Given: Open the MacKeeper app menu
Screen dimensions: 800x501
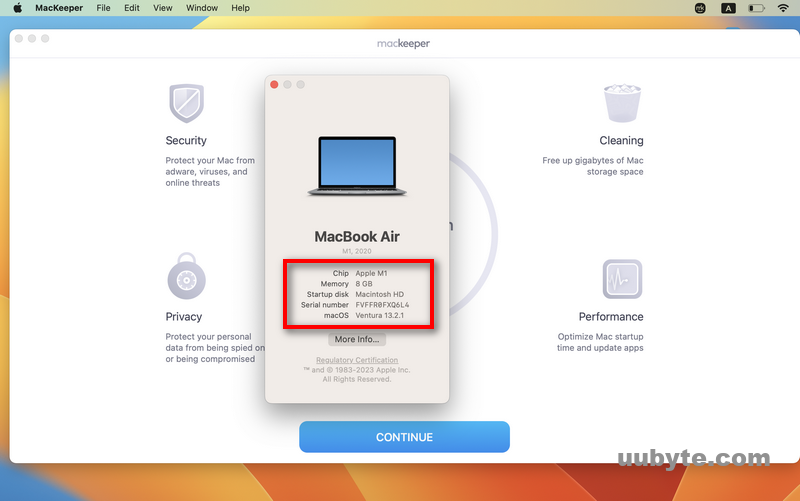Looking at the screenshot, I should (x=59, y=8).
